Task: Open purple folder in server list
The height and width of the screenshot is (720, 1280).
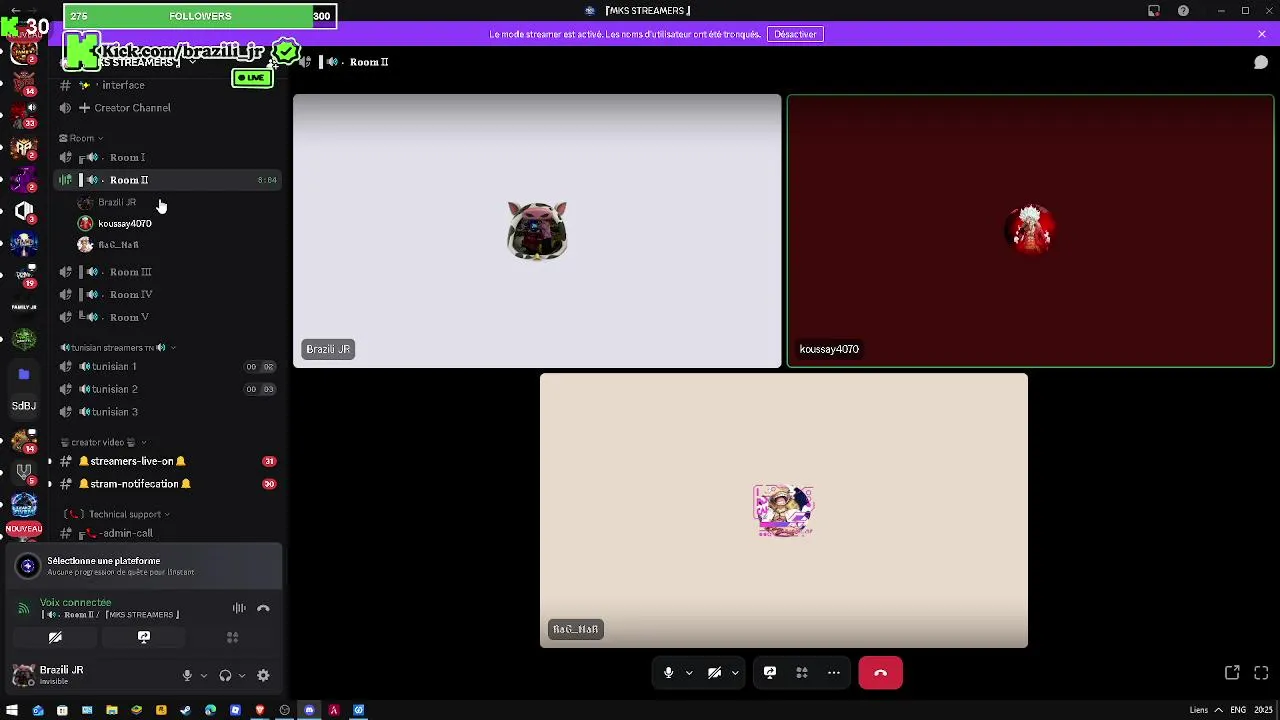Action: 24,374
